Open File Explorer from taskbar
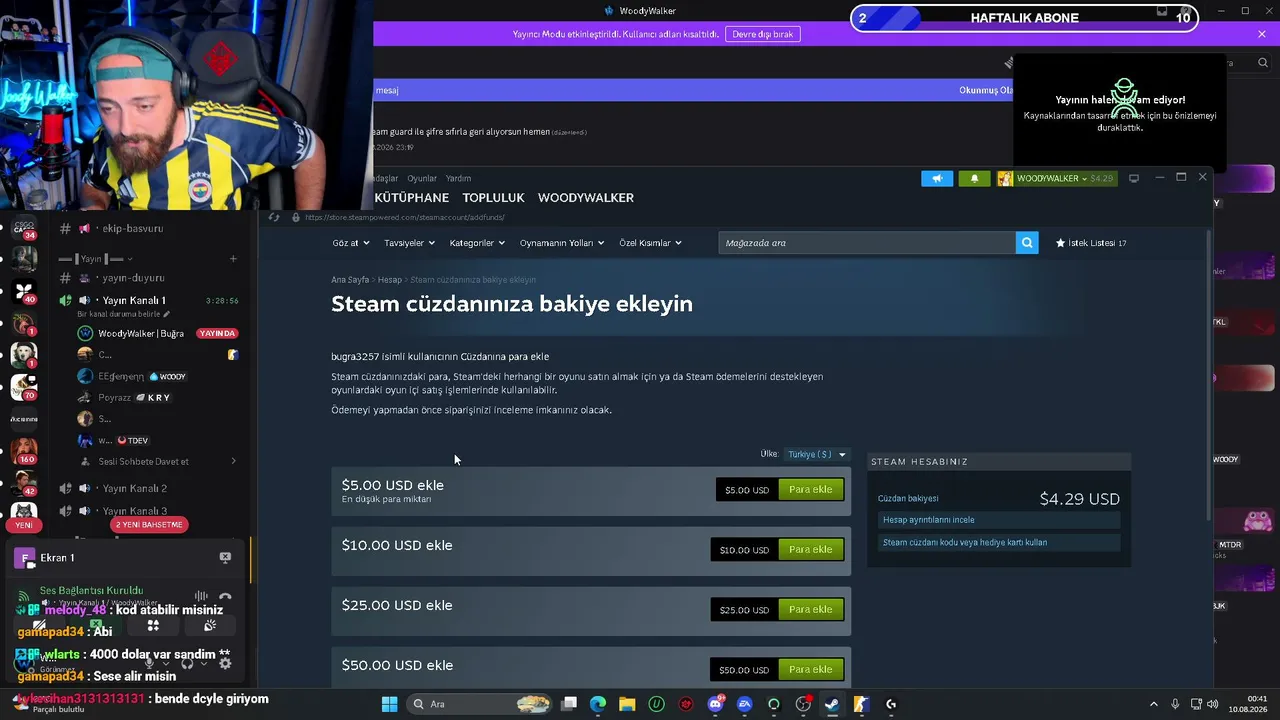Screen dimensions: 1280x720 click(x=627, y=704)
